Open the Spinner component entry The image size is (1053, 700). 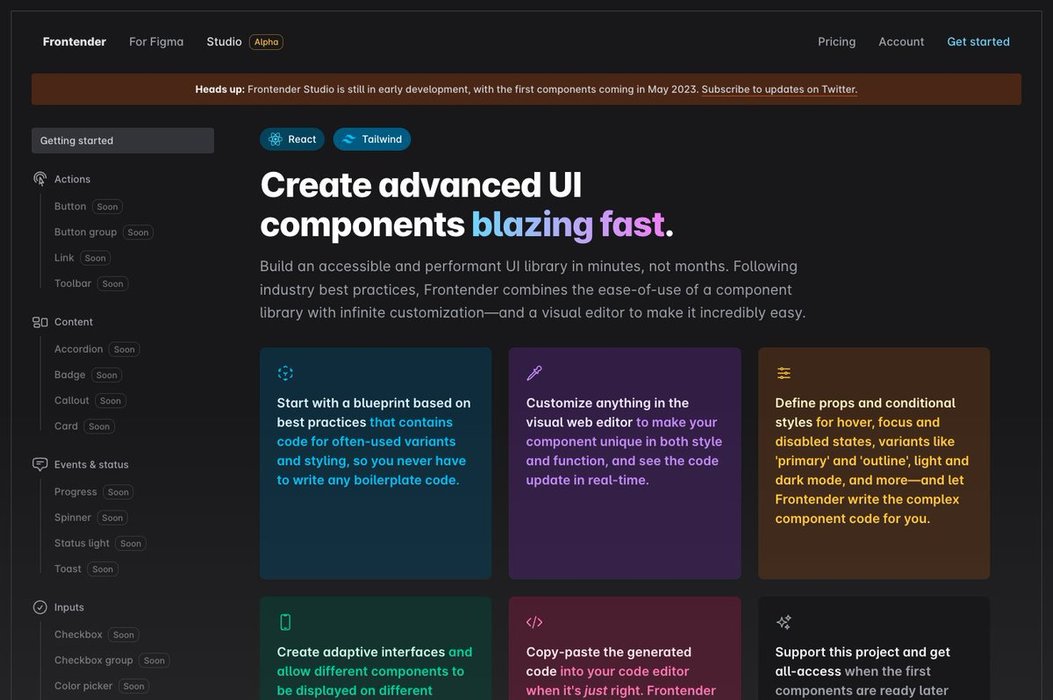(x=73, y=517)
